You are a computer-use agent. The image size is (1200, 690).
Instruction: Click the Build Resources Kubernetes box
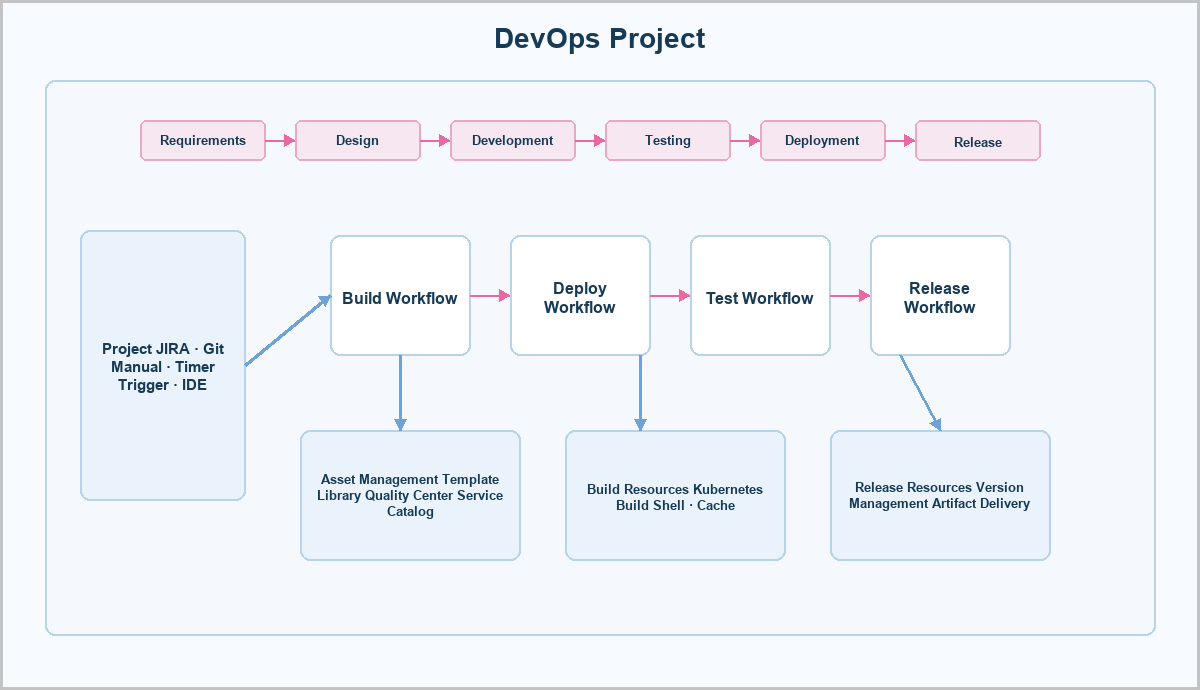click(675, 496)
